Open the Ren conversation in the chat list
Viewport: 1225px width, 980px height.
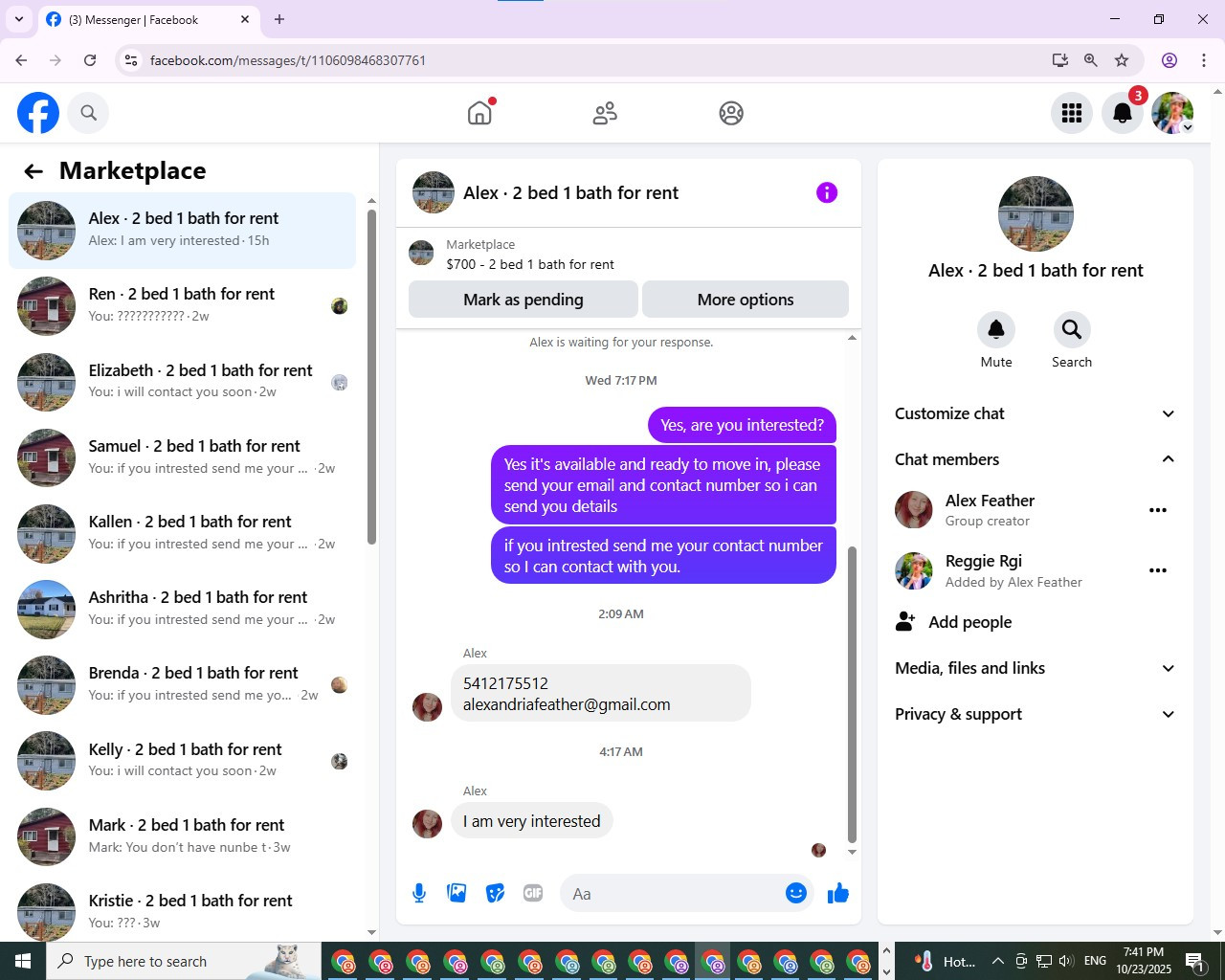point(183,306)
